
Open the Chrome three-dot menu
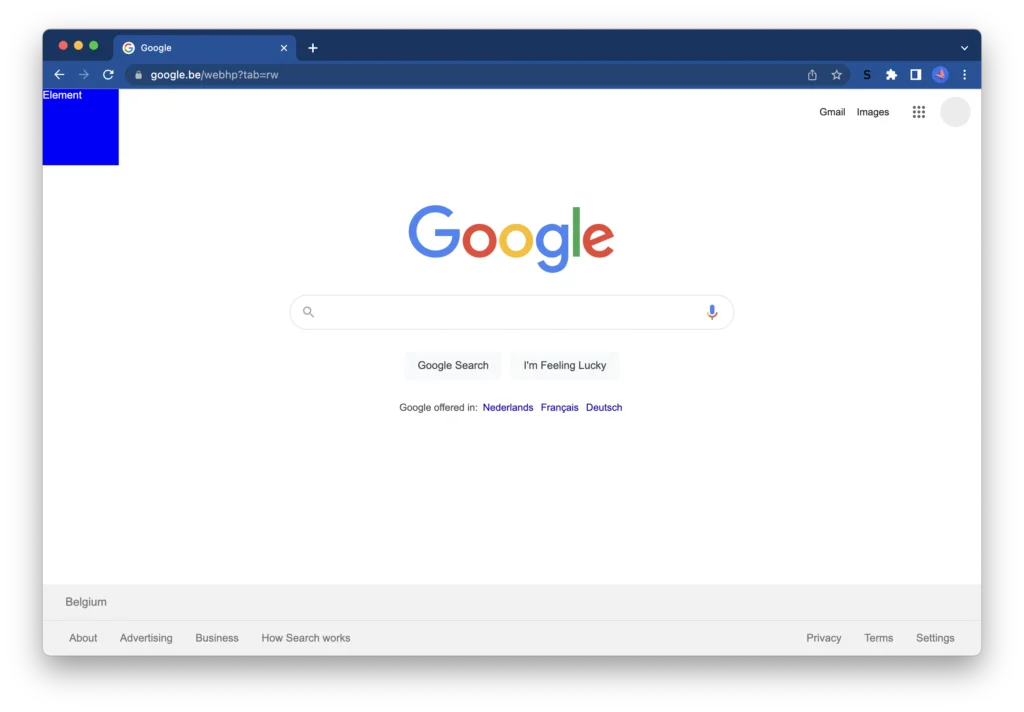click(x=965, y=74)
